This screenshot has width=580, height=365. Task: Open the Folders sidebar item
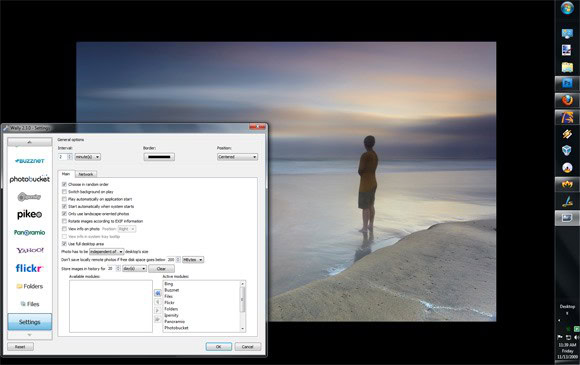point(30,286)
